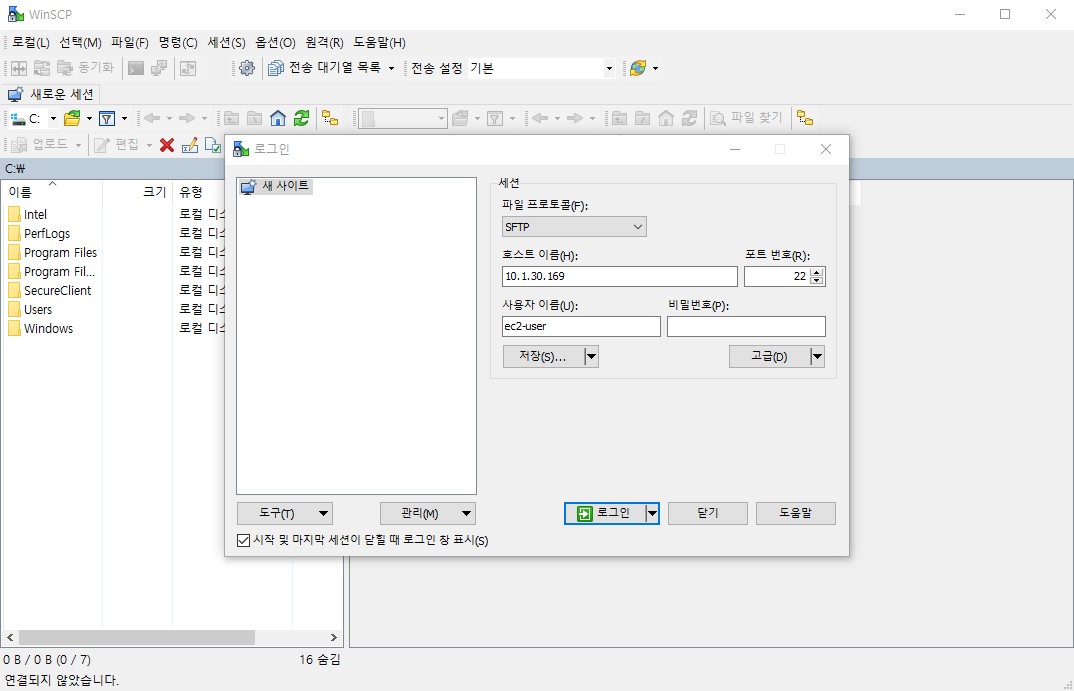Go forward in local panel history

187,118
